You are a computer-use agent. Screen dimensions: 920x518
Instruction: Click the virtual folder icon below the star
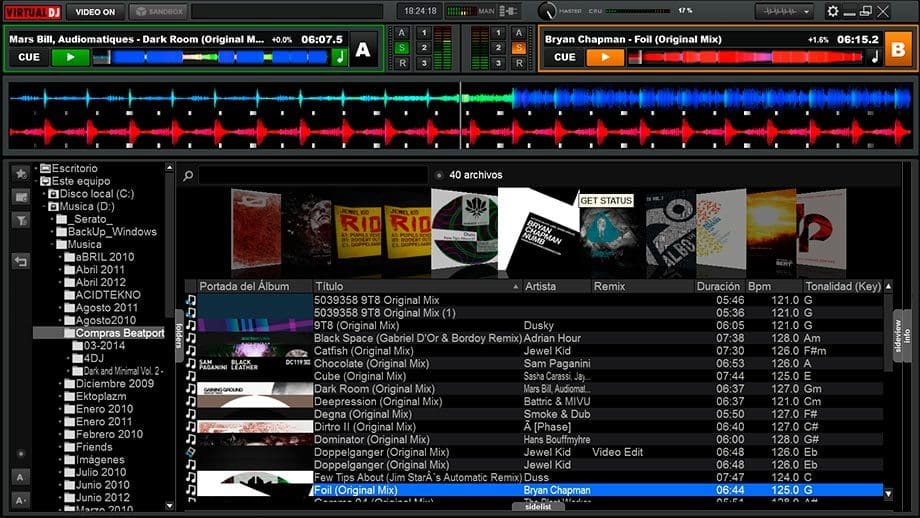(x=21, y=197)
